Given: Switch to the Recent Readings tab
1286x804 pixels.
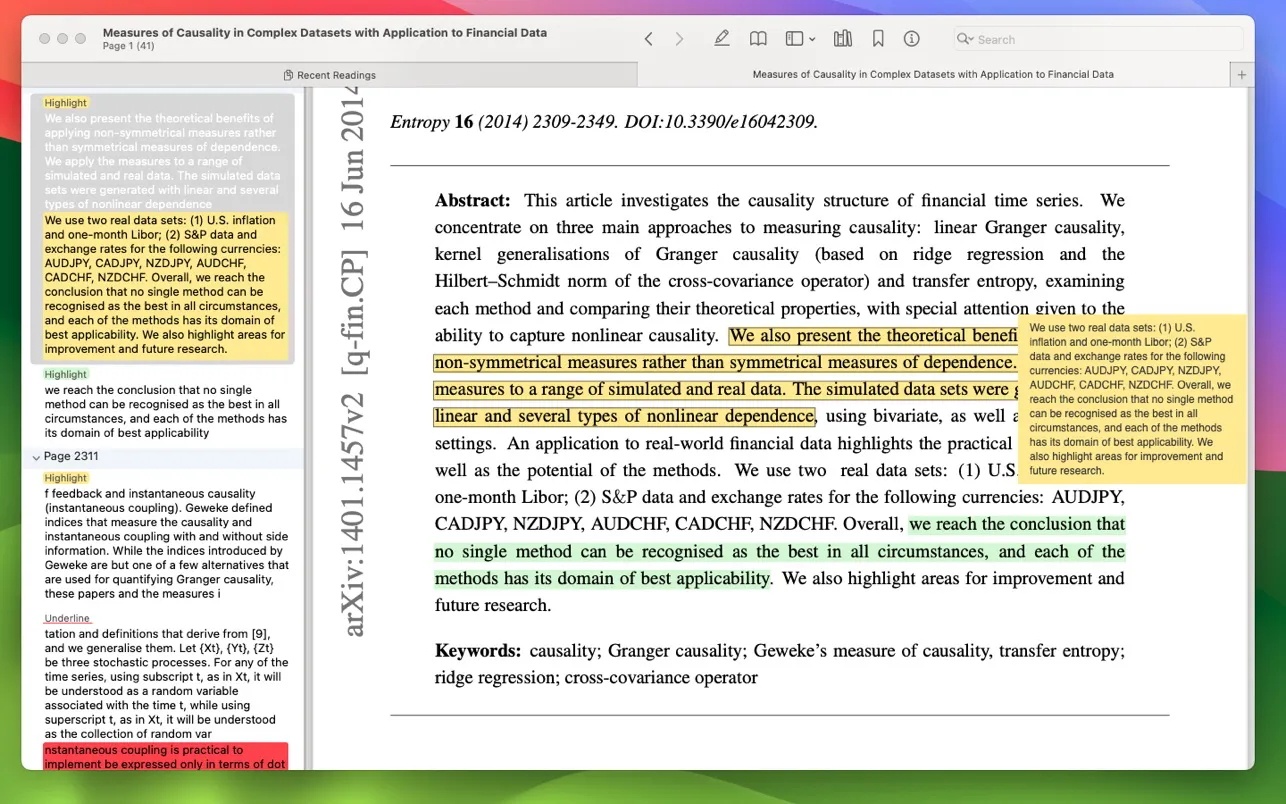Looking at the screenshot, I should (329, 75).
